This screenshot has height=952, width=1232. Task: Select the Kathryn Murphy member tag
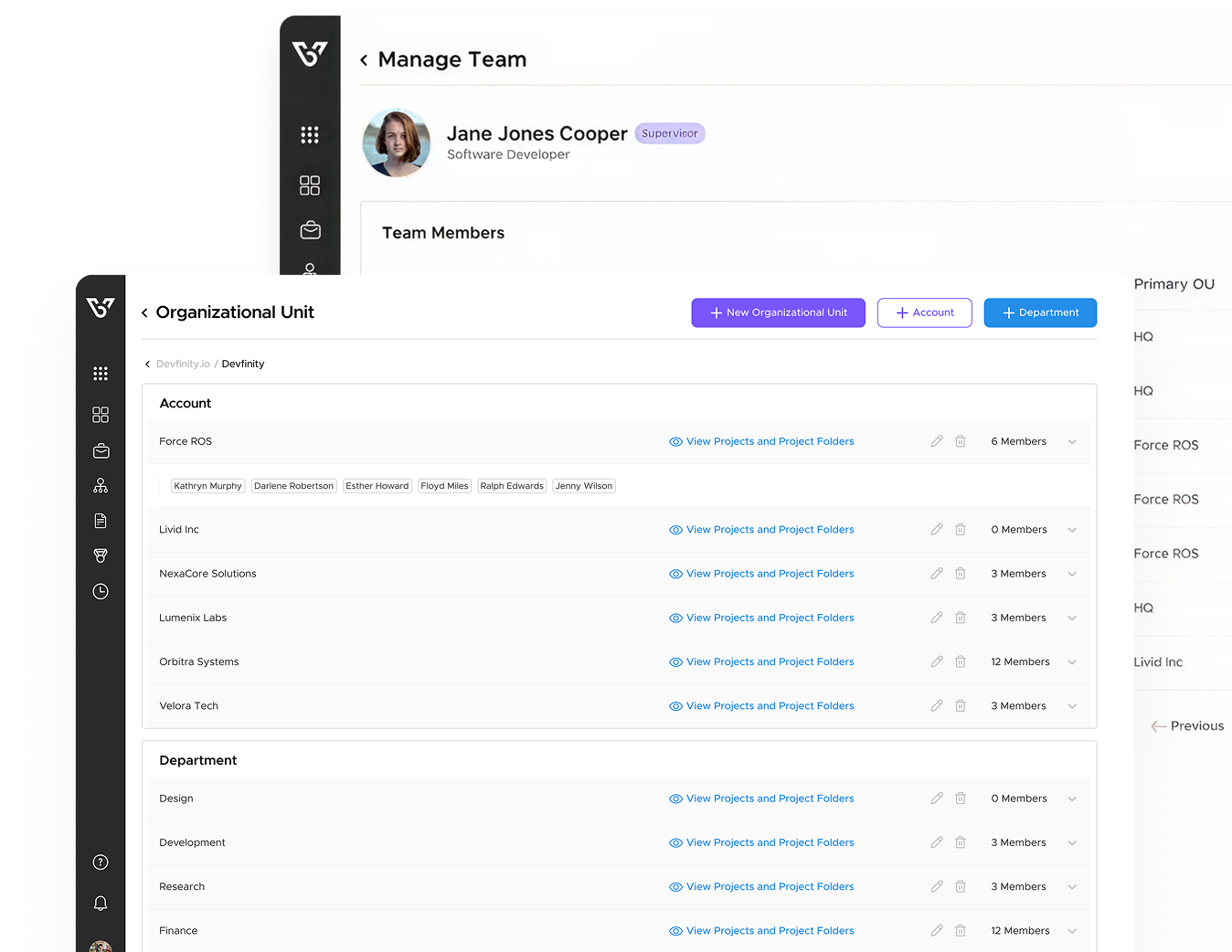(x=207, y=486)
